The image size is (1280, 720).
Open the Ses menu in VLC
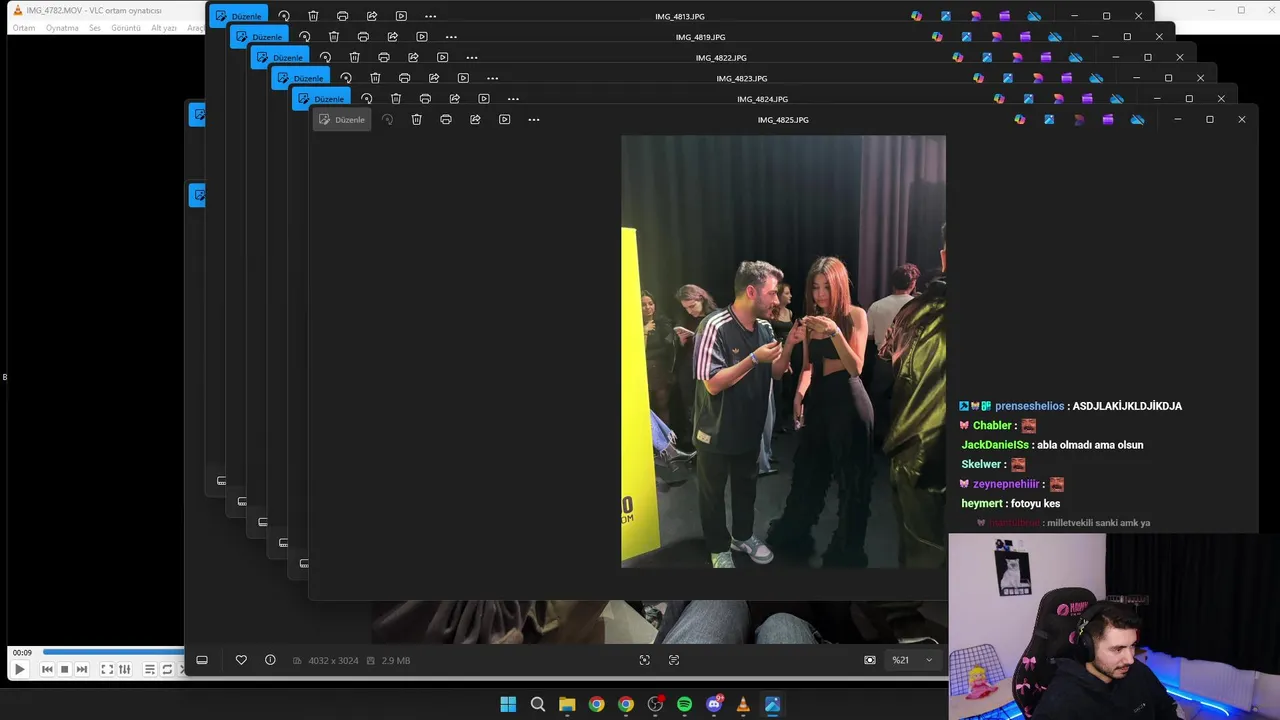95,28
